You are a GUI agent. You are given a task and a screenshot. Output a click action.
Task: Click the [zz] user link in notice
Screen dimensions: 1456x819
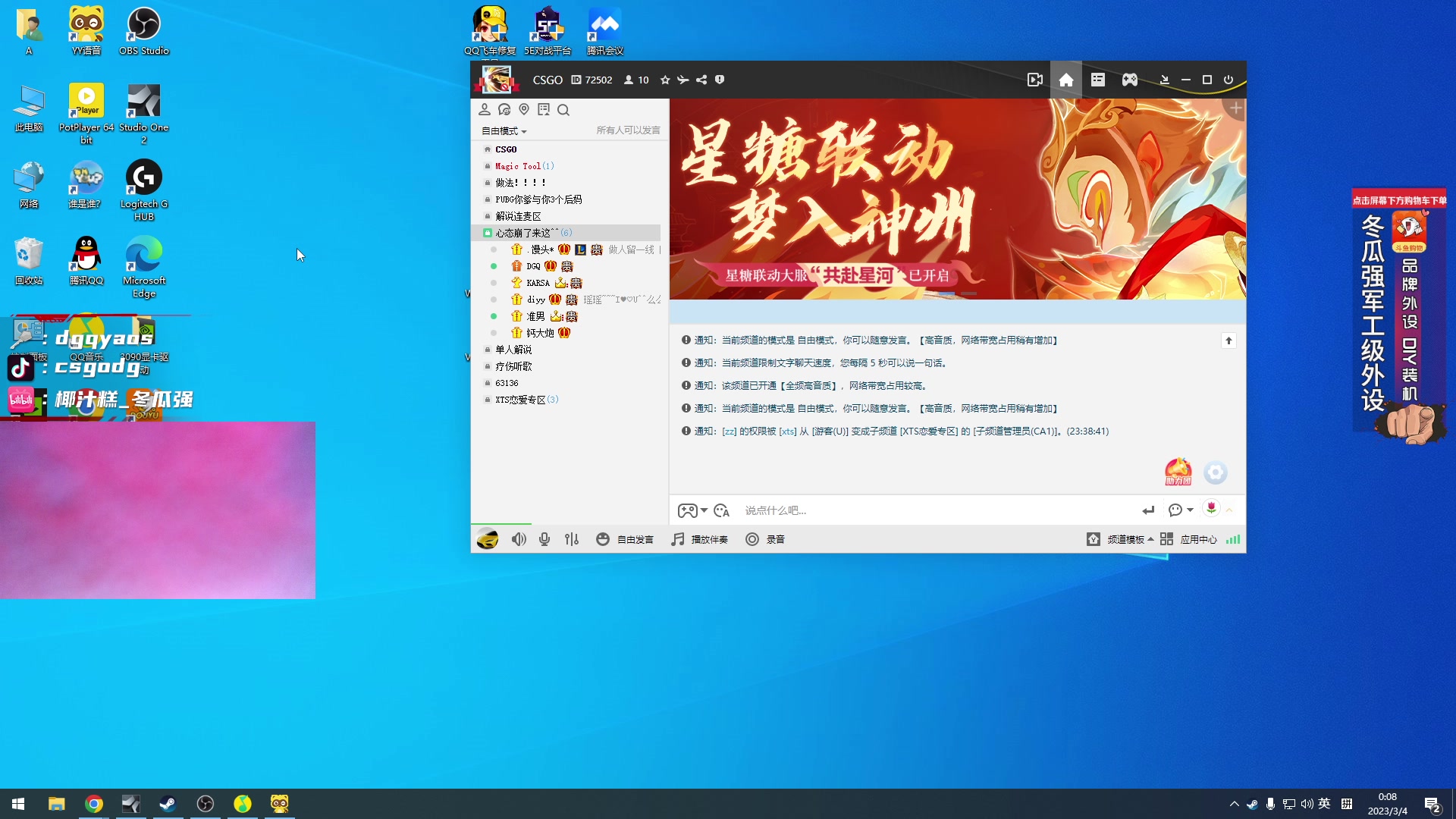(729, 431)
